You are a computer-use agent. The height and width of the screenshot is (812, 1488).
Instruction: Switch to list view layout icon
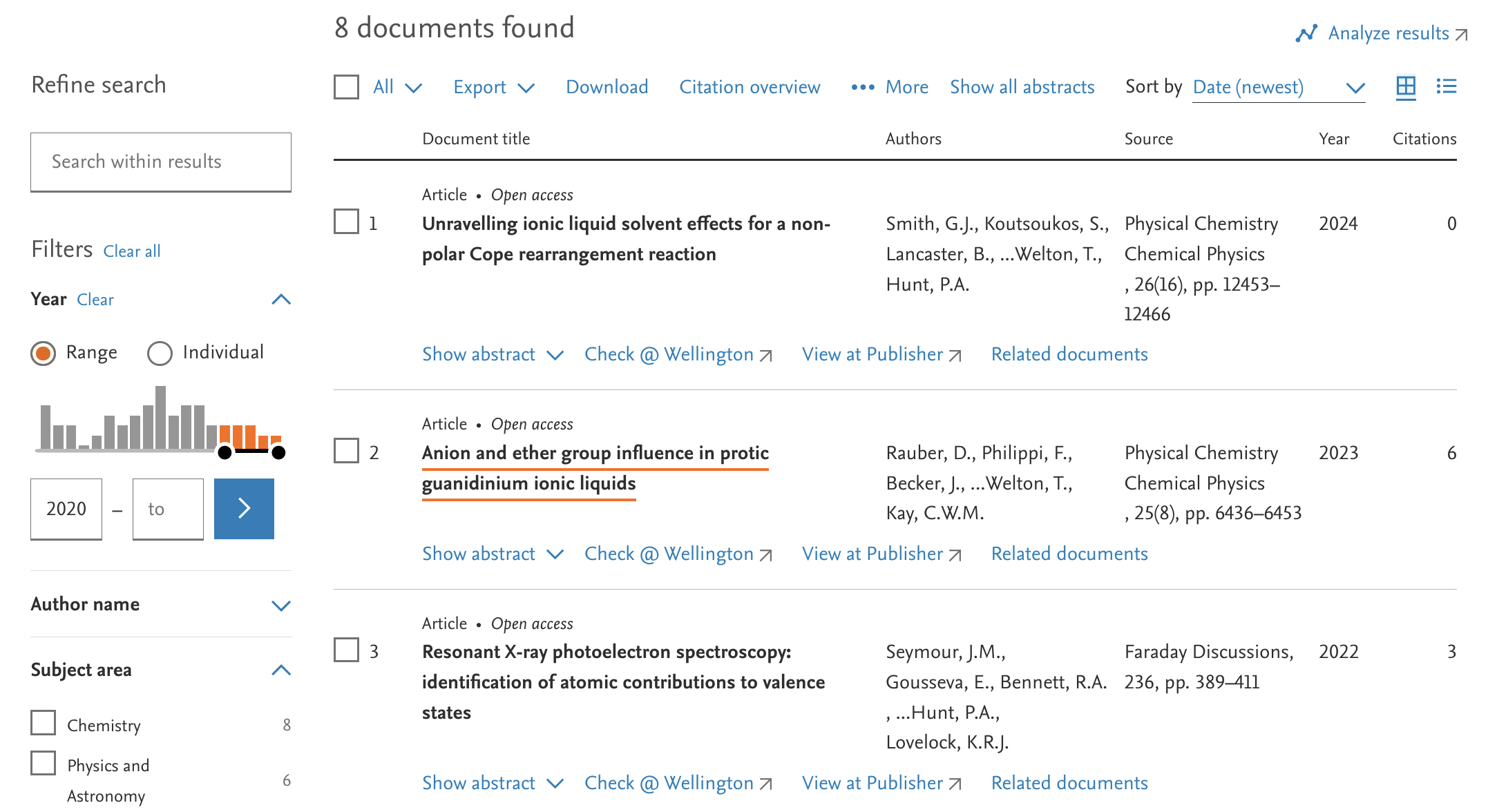1446,86
